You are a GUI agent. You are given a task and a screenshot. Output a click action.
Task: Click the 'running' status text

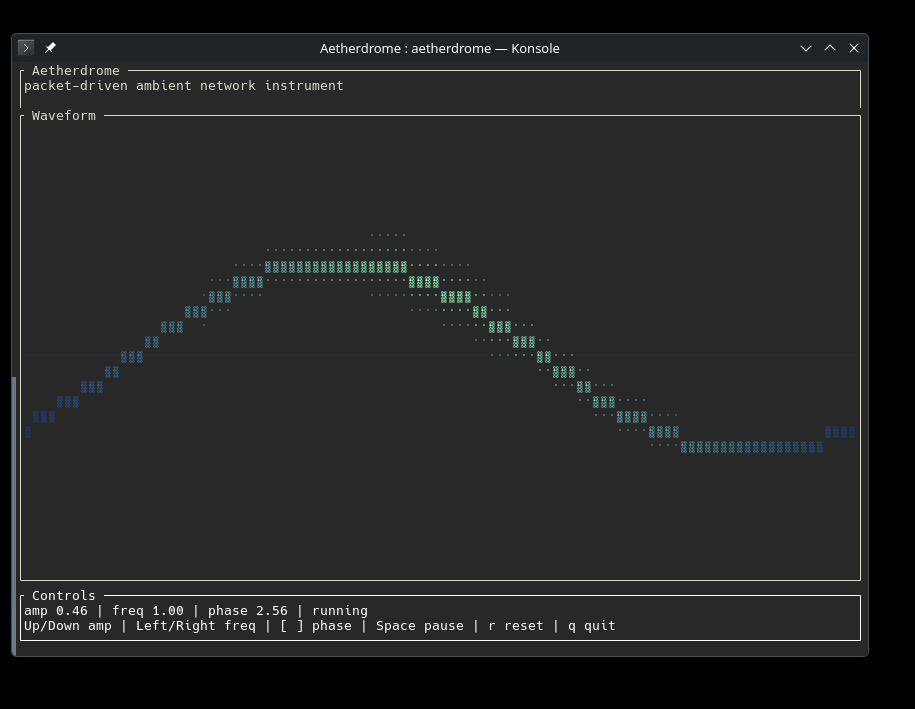340,611
